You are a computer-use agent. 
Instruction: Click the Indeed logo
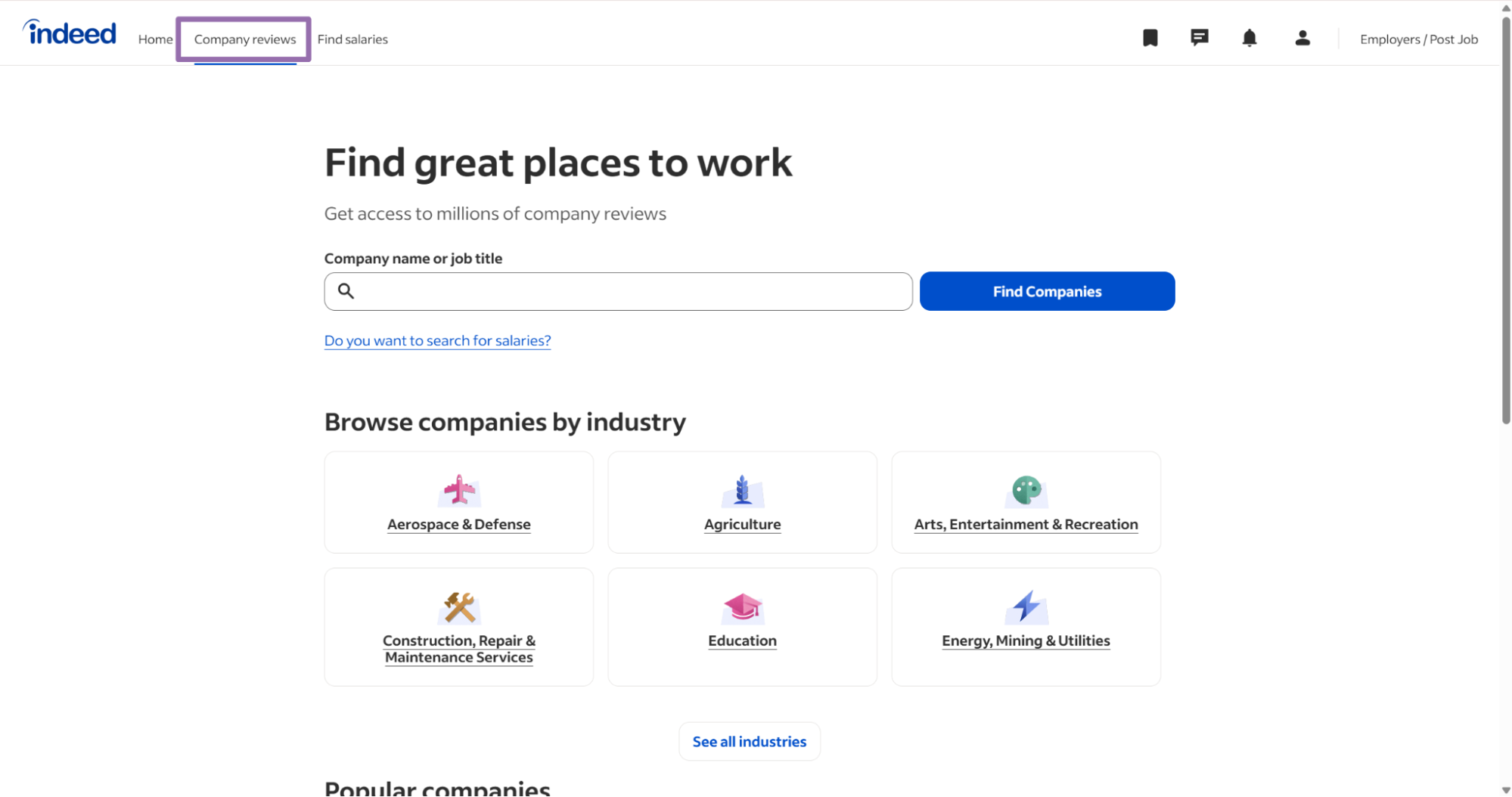point(70,33)
